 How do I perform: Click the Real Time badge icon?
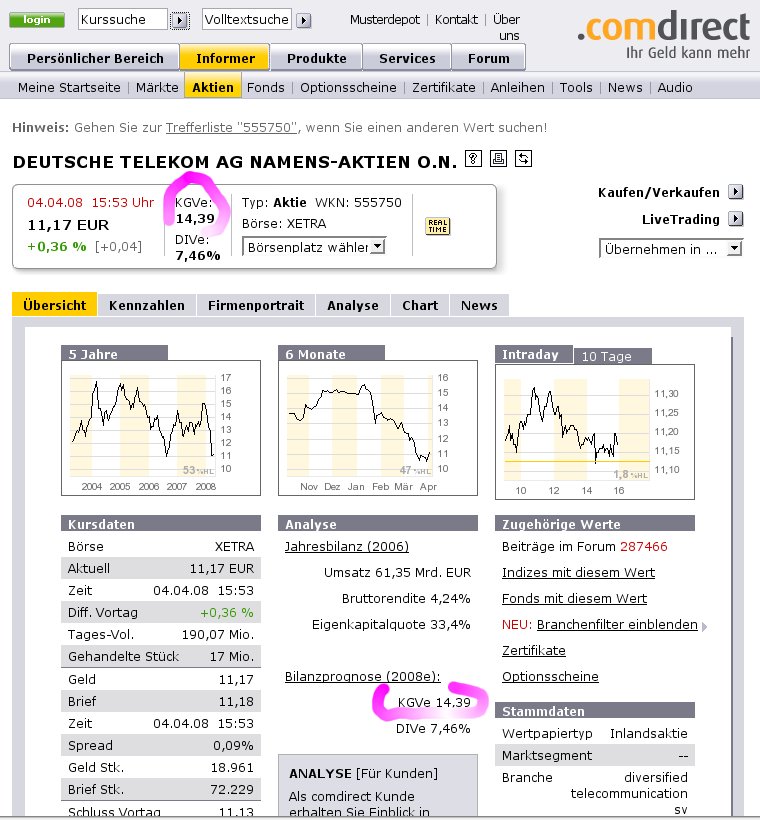[438, 226]
